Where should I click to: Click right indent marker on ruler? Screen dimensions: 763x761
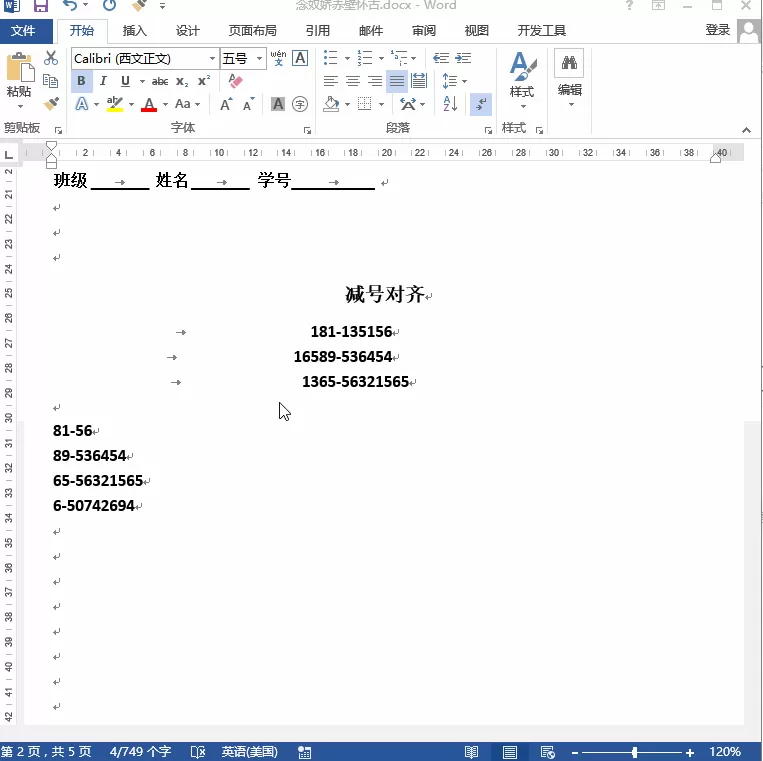point(715,158)
